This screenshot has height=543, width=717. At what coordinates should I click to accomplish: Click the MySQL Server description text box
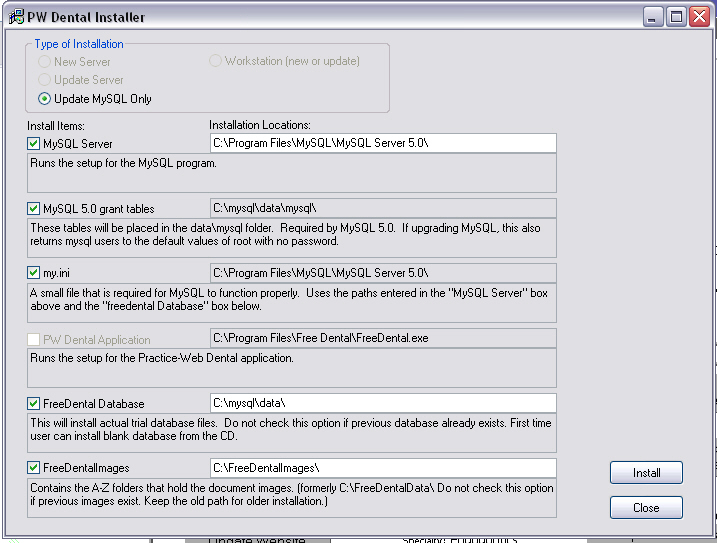(x=291, y=172)
